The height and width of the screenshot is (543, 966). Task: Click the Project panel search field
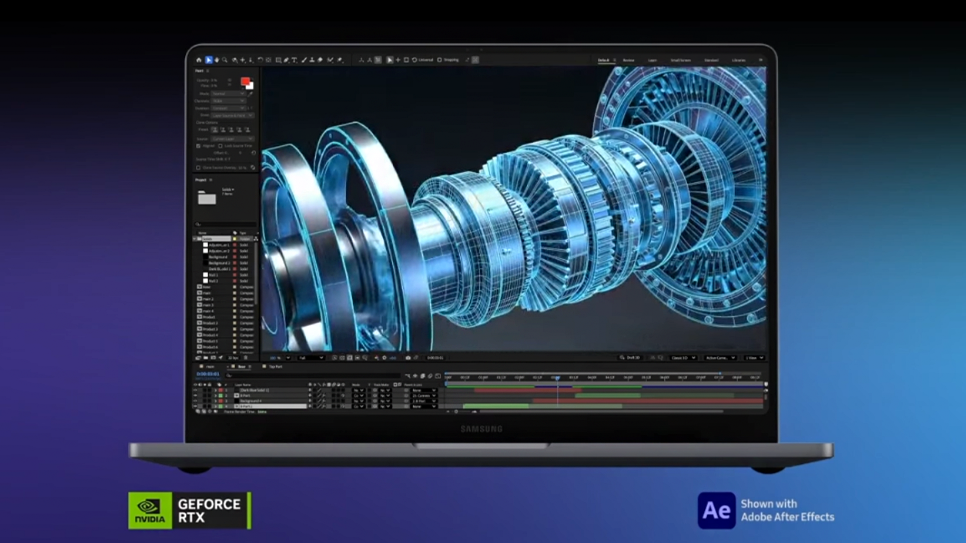(225, 224)
